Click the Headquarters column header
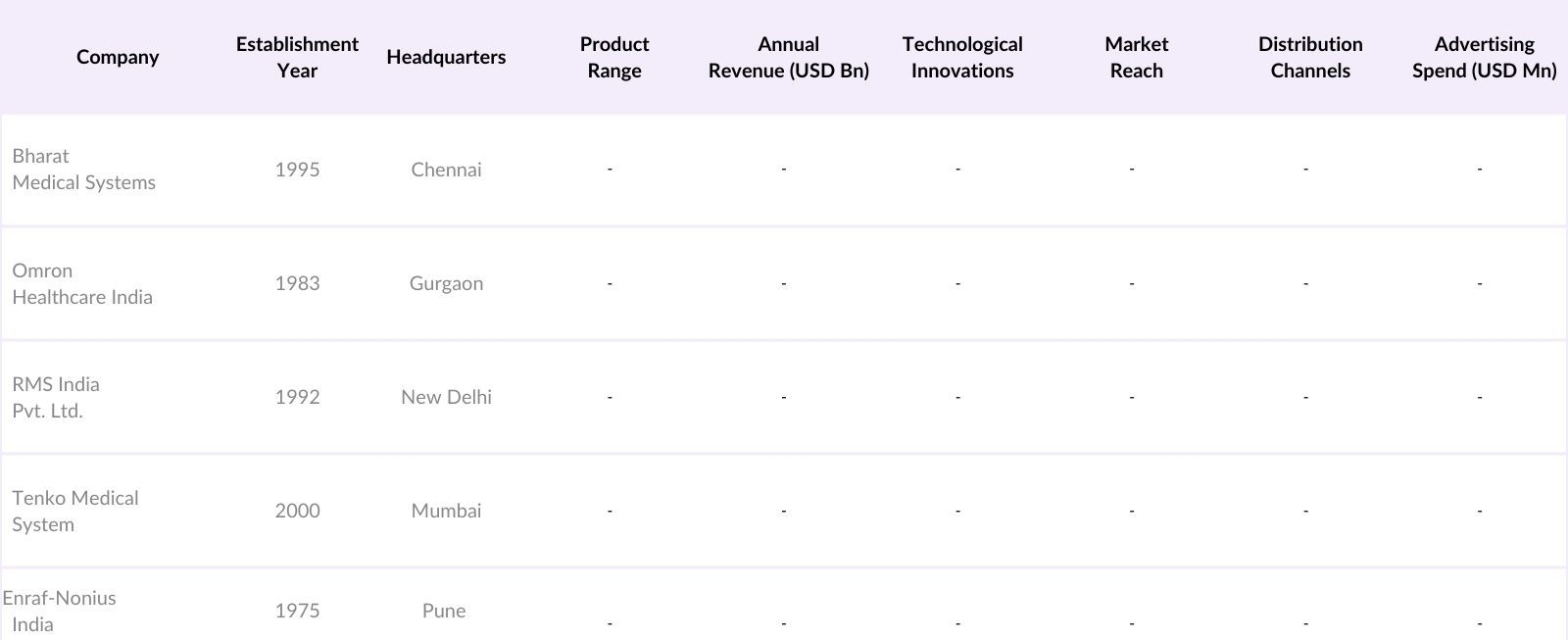 (x=446, y=57)
